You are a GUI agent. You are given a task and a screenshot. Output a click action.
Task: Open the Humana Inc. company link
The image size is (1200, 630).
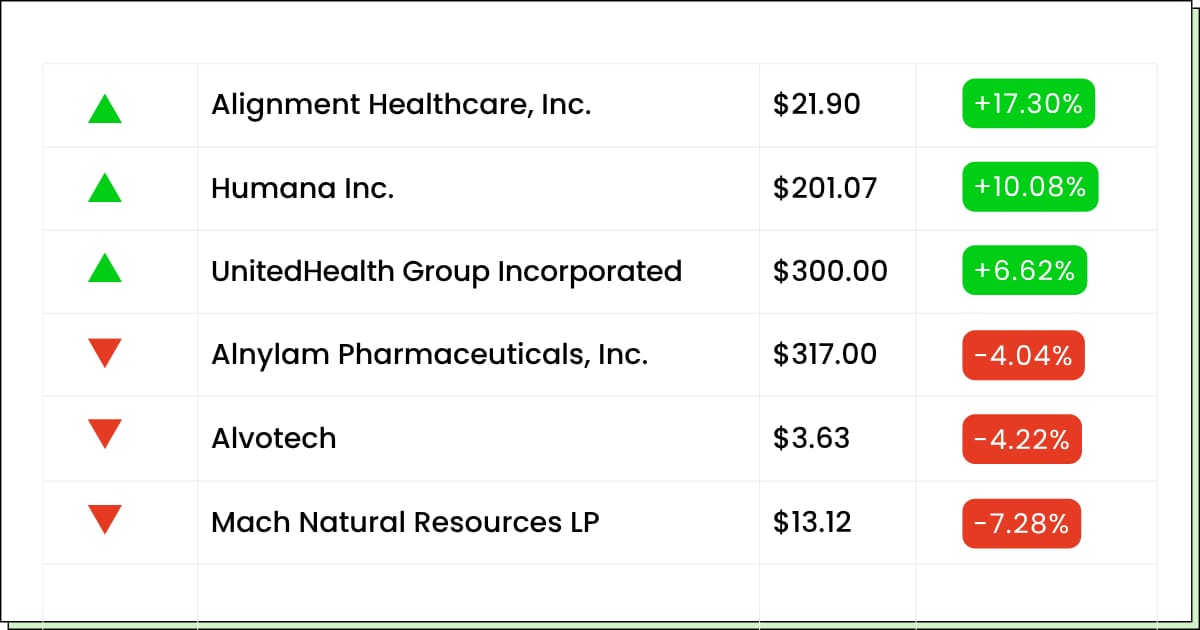coord(302,188)
